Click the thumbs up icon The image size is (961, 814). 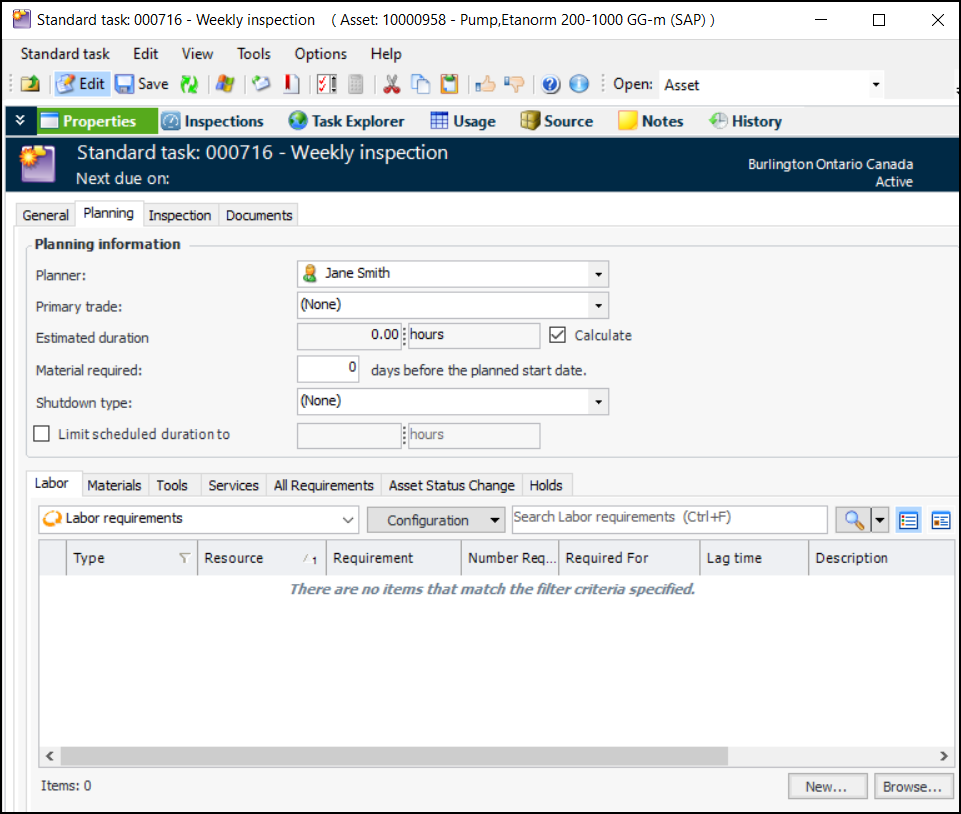point(485,84)
